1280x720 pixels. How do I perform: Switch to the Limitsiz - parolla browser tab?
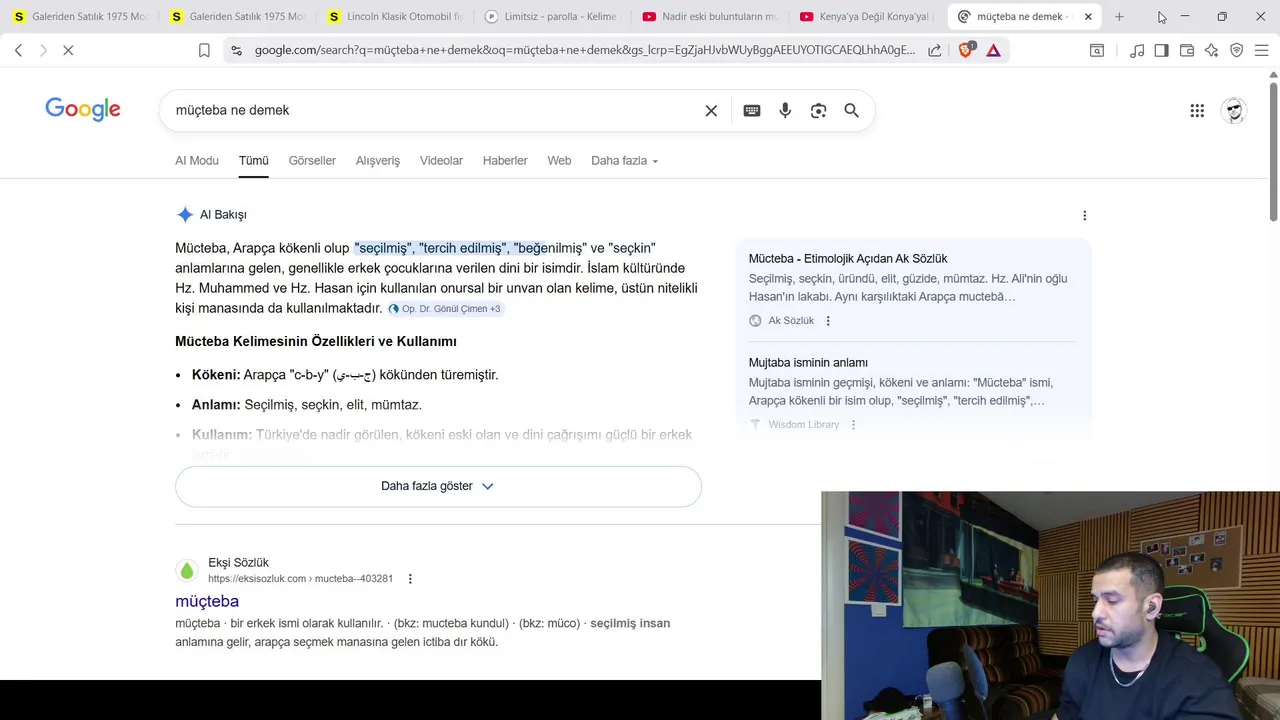coord(552,17)
